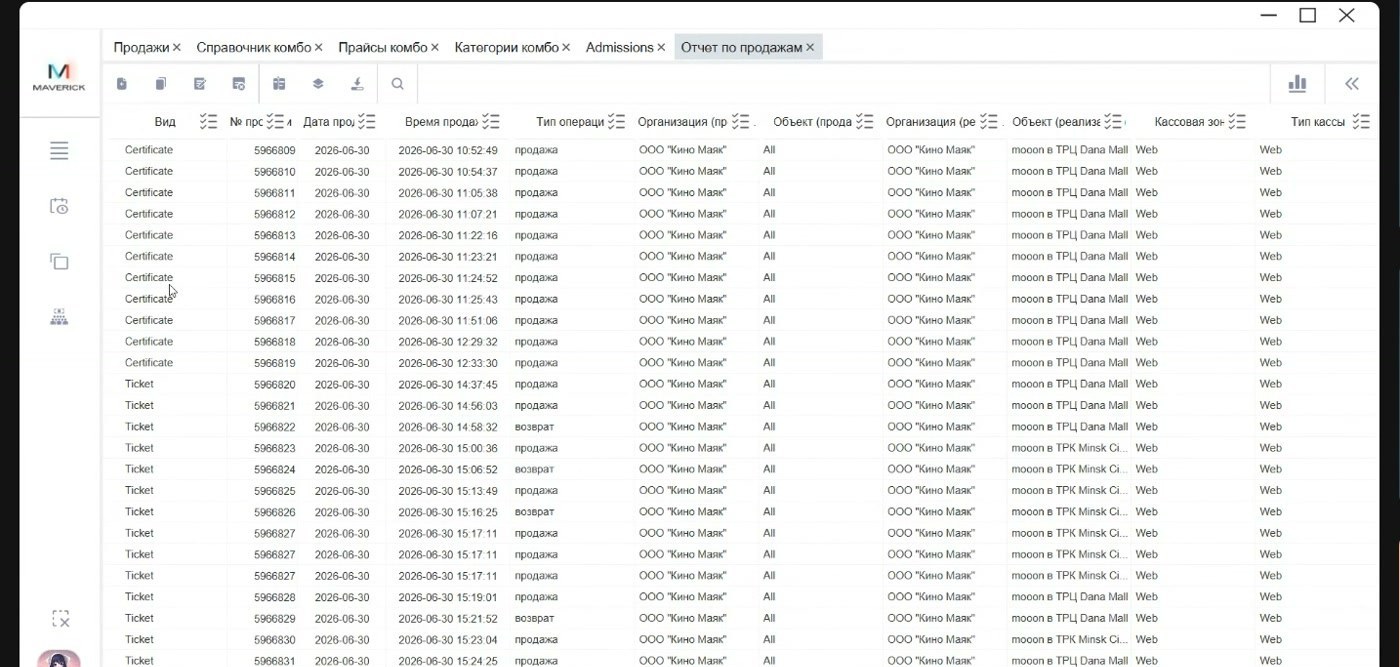
Task: Sort by the Тип операции column header
Action: (570, 122)
